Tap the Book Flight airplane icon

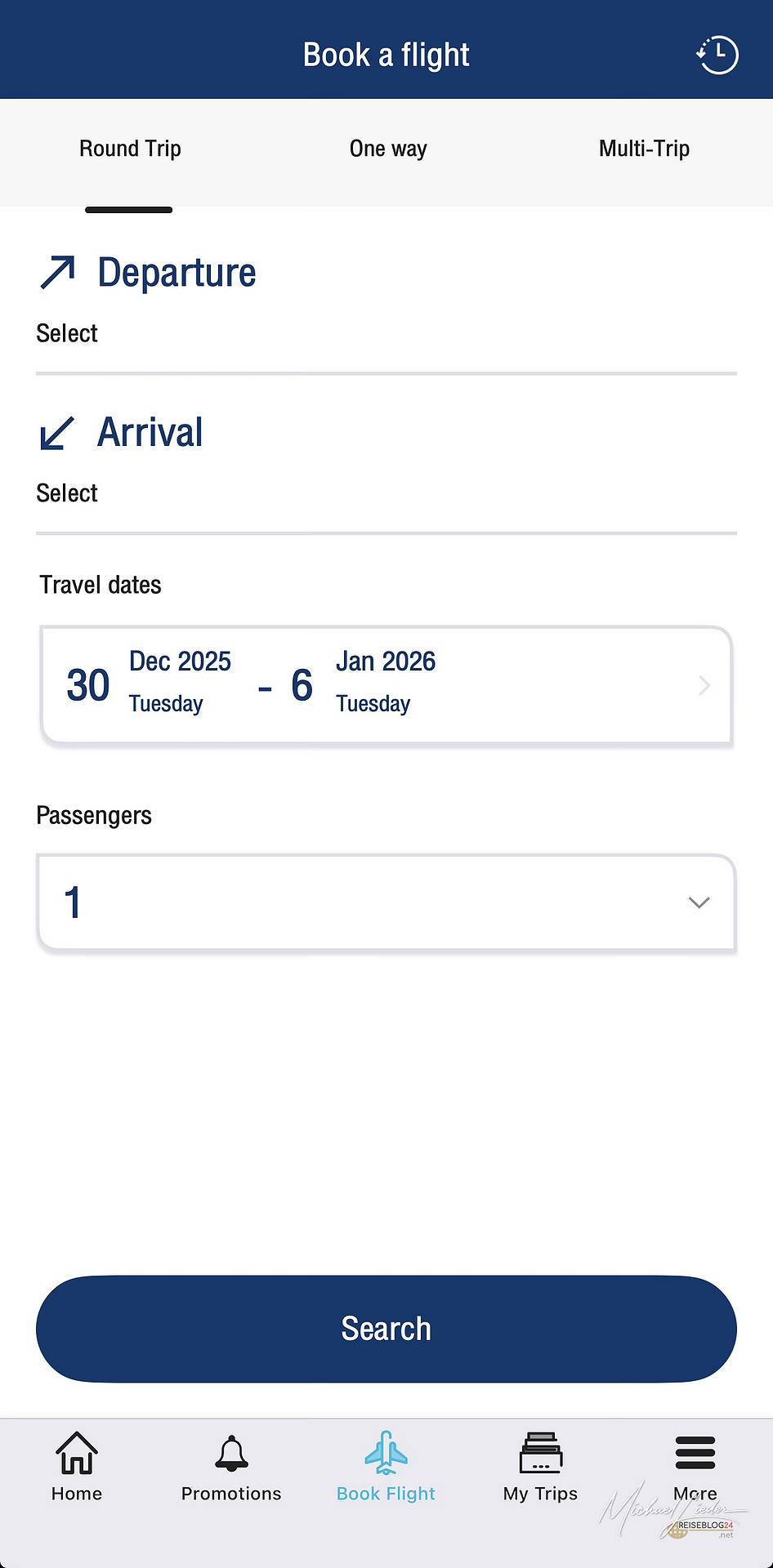(x=386, y=1453)
